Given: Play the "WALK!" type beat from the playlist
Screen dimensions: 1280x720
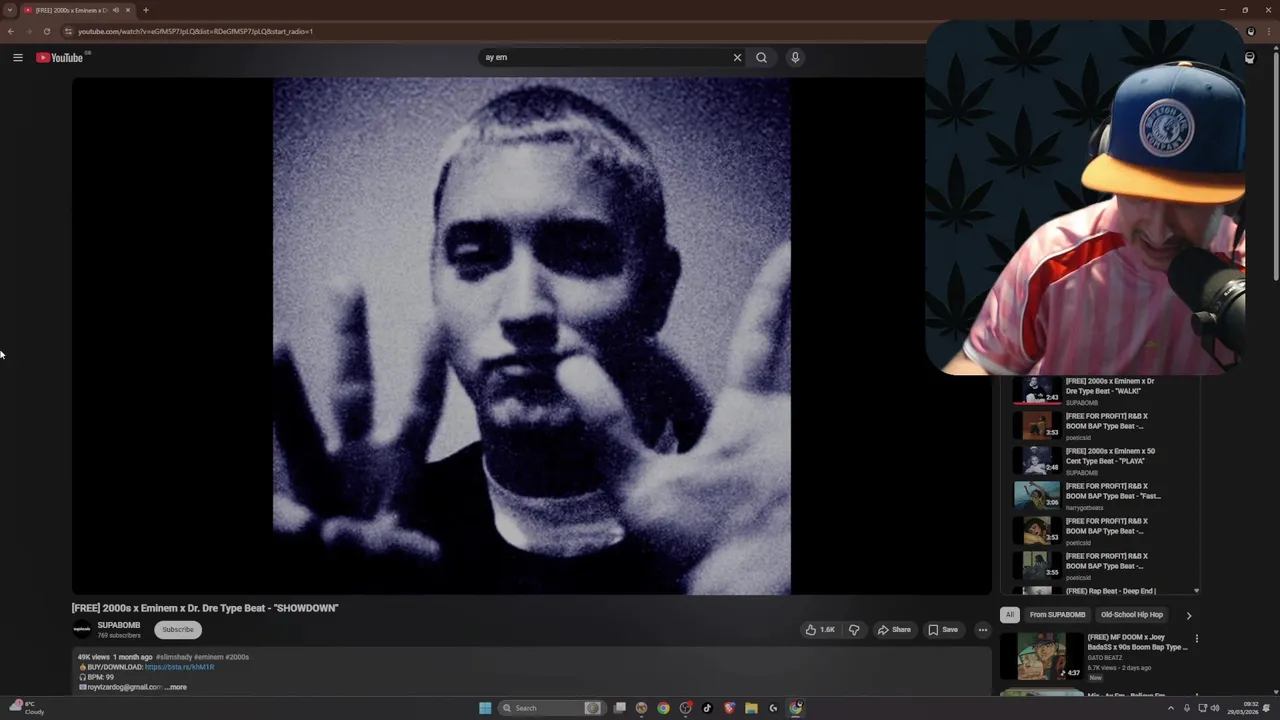Looking at the screenshot, I should tap(1105, 390).
